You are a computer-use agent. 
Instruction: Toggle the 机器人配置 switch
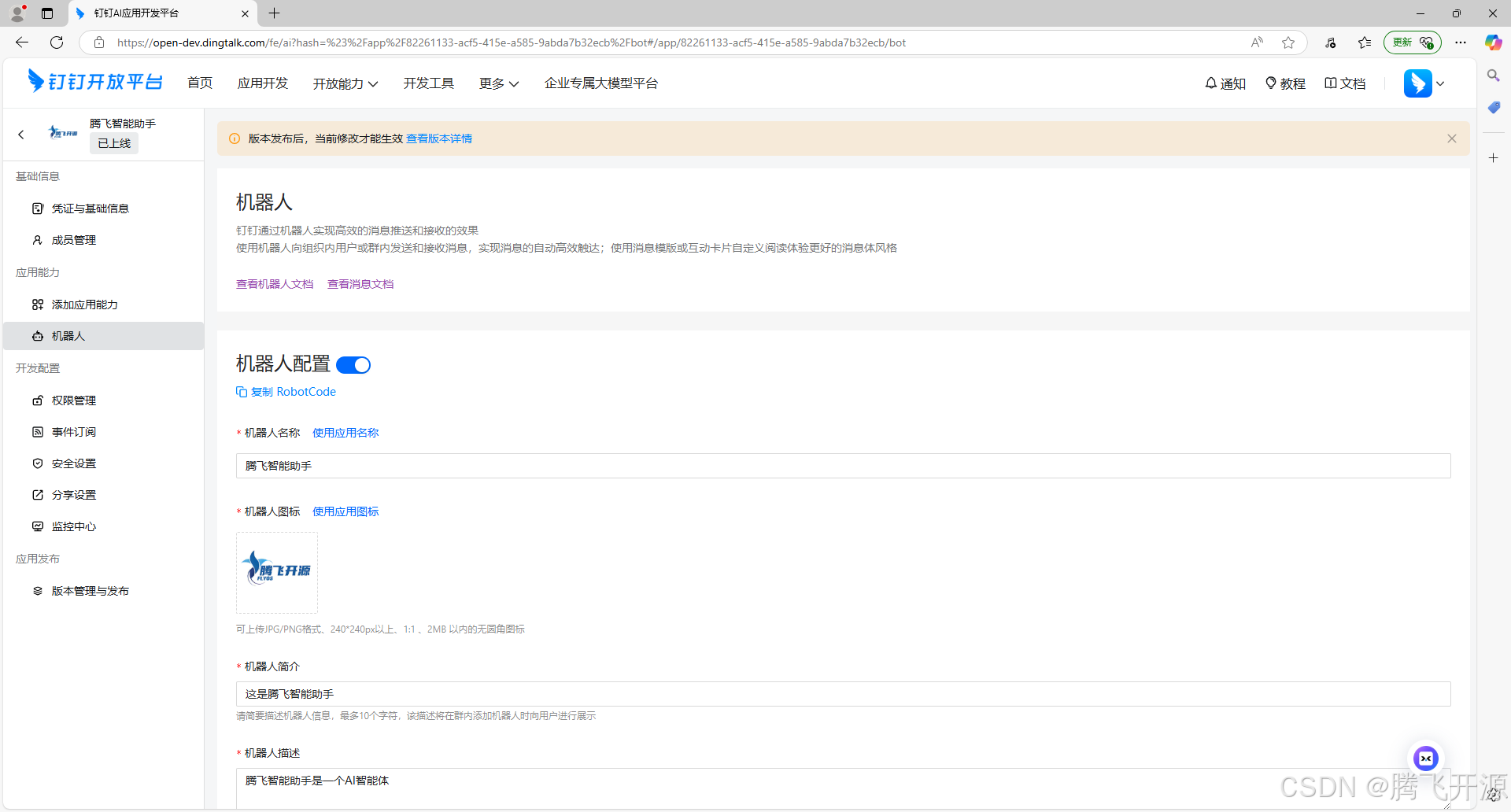click(353, 365)
